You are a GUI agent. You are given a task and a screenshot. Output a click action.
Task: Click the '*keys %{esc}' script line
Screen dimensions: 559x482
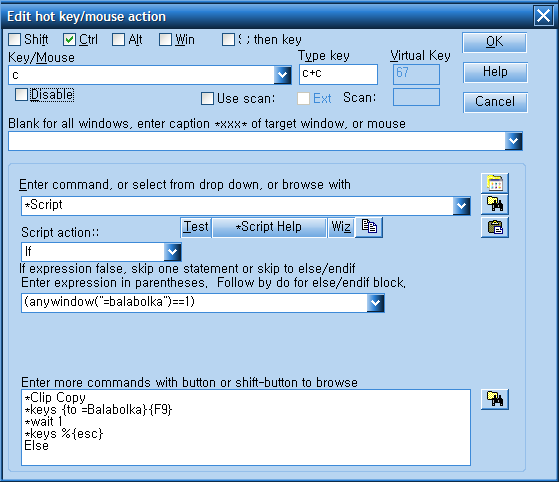tap(63, 434)
